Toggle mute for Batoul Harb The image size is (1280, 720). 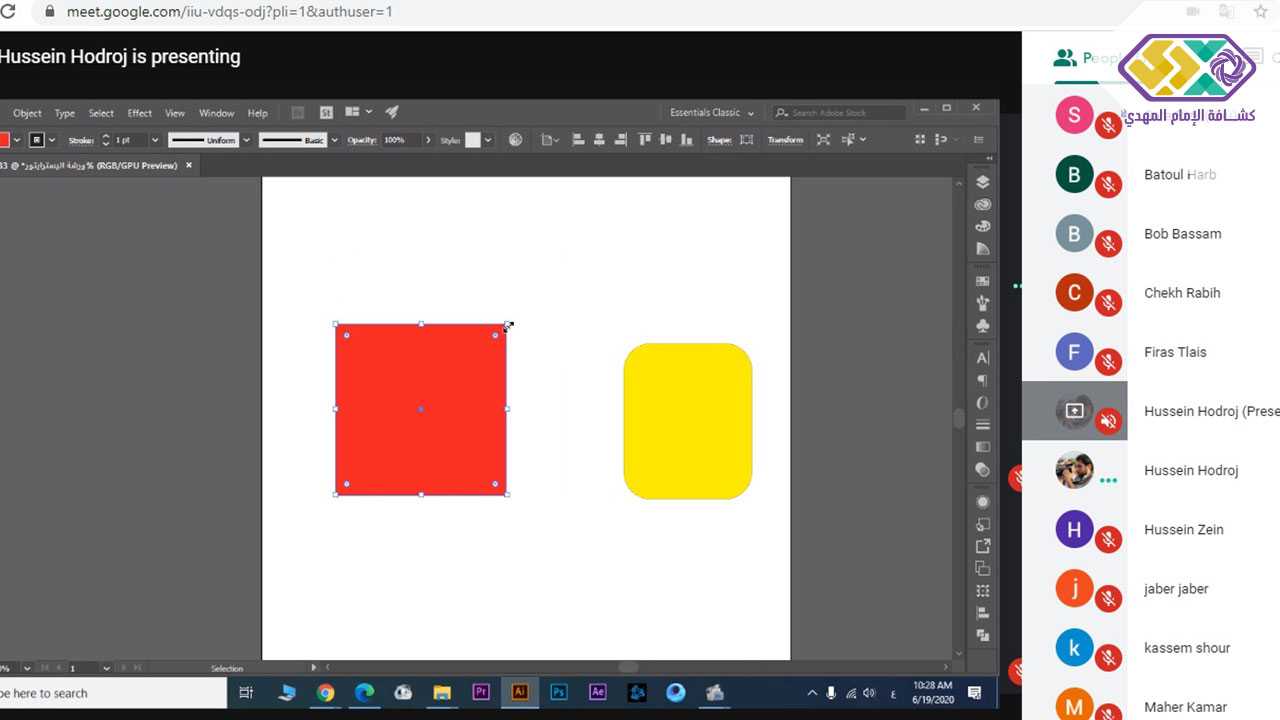[x=1107, y=185]
